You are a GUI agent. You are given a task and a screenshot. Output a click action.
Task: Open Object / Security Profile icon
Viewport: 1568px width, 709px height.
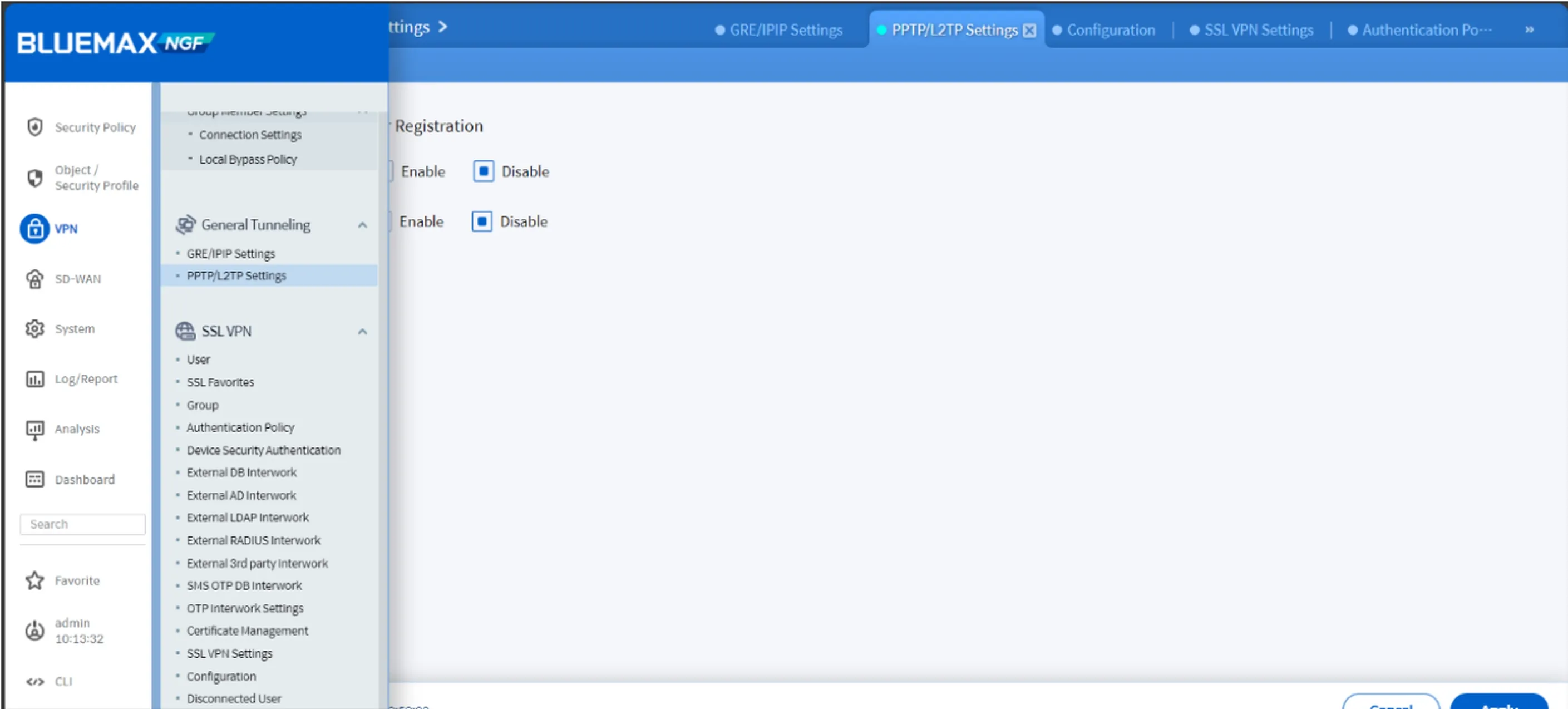click(34, 178)
